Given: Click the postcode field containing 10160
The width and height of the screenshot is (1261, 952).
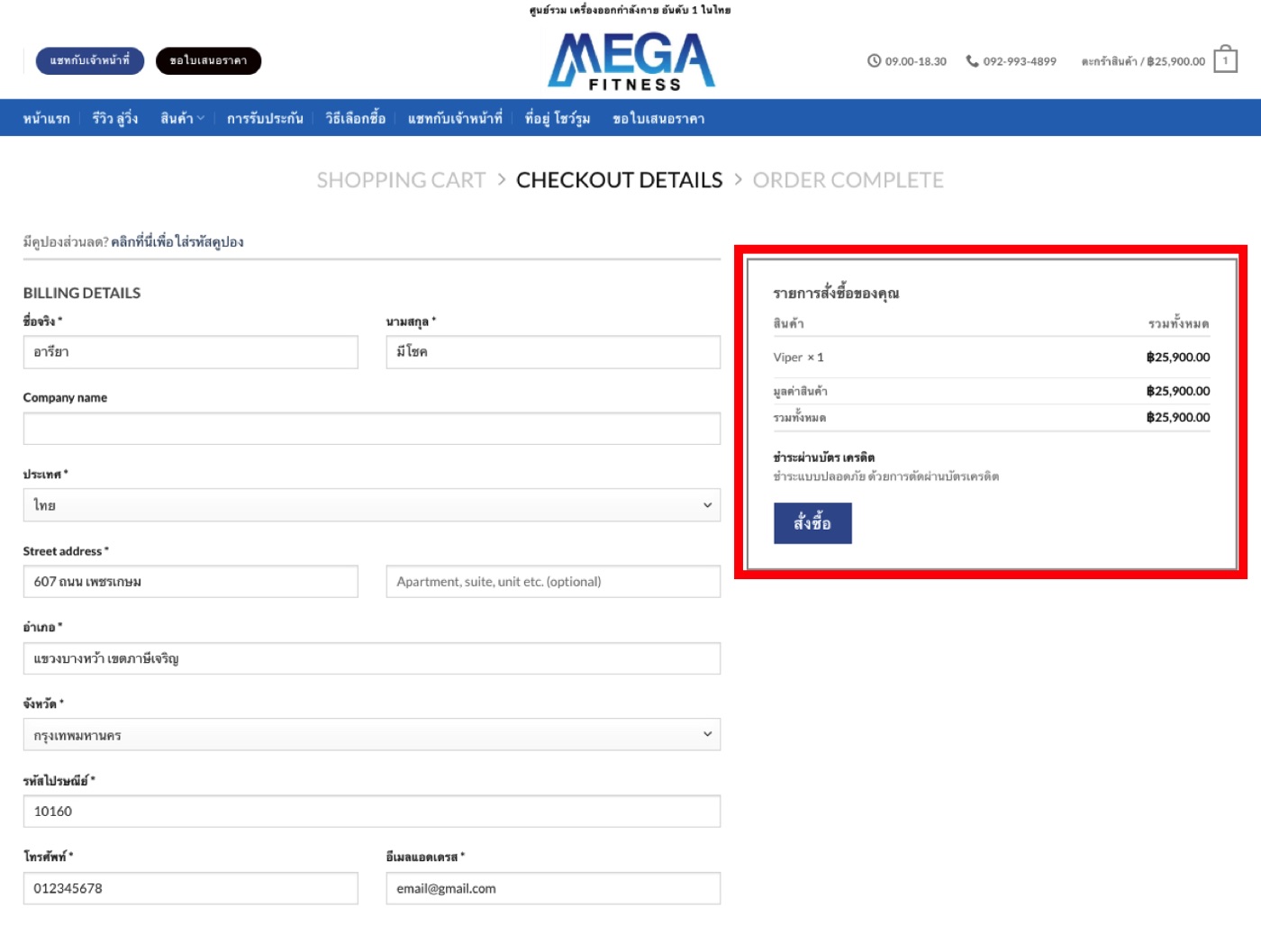Looking at the screenshot, I should (371, 811).
